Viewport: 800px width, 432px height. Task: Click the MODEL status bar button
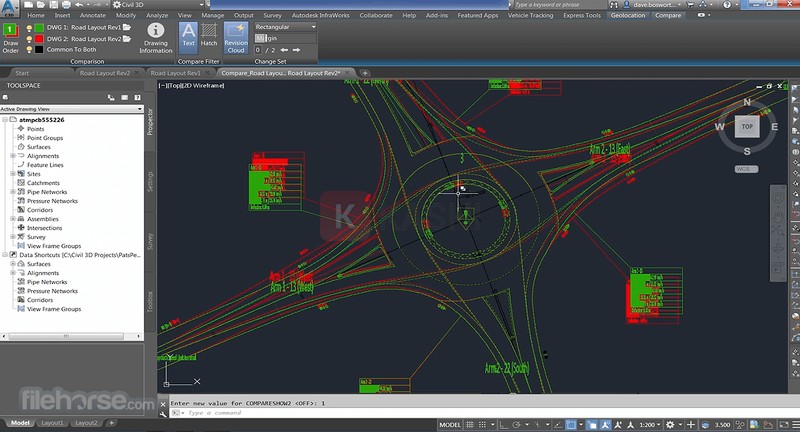[x=449, y=424]
